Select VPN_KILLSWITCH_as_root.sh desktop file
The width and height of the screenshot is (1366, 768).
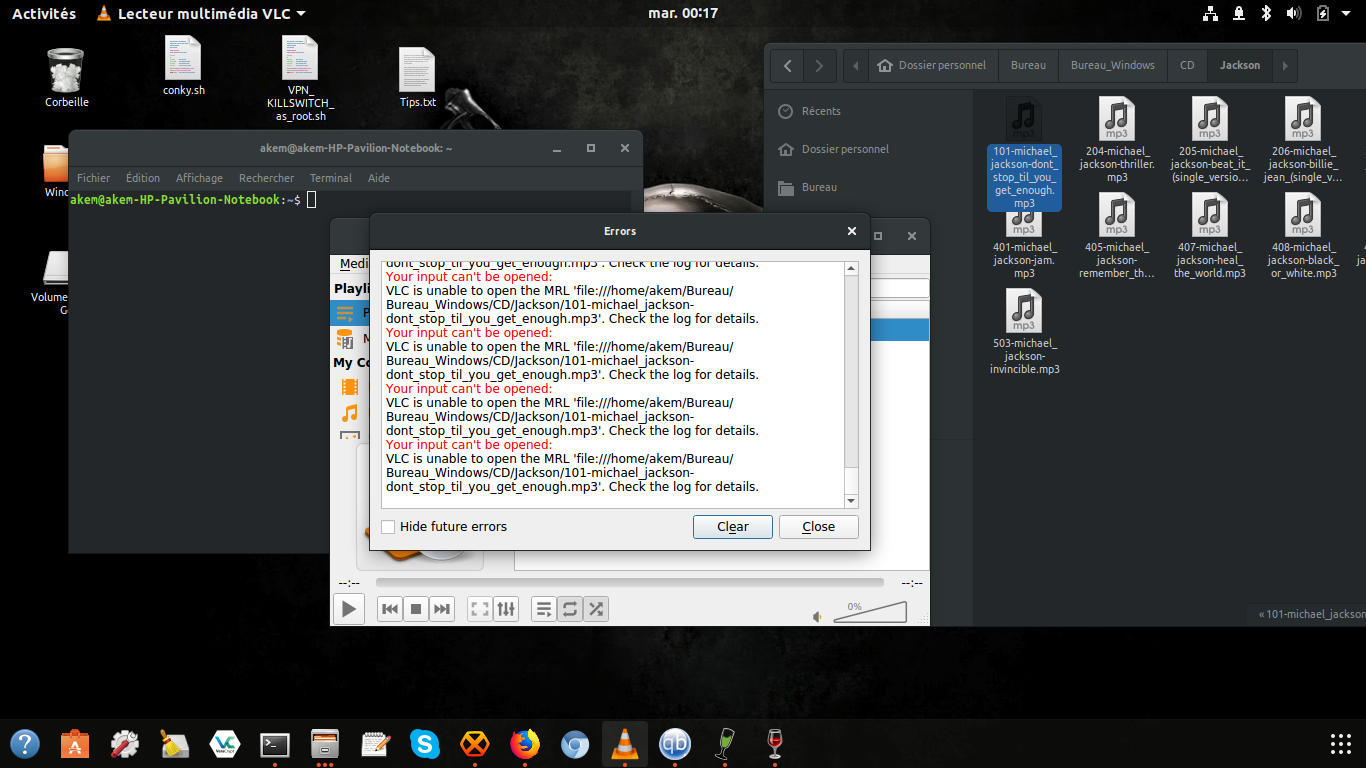300,78
